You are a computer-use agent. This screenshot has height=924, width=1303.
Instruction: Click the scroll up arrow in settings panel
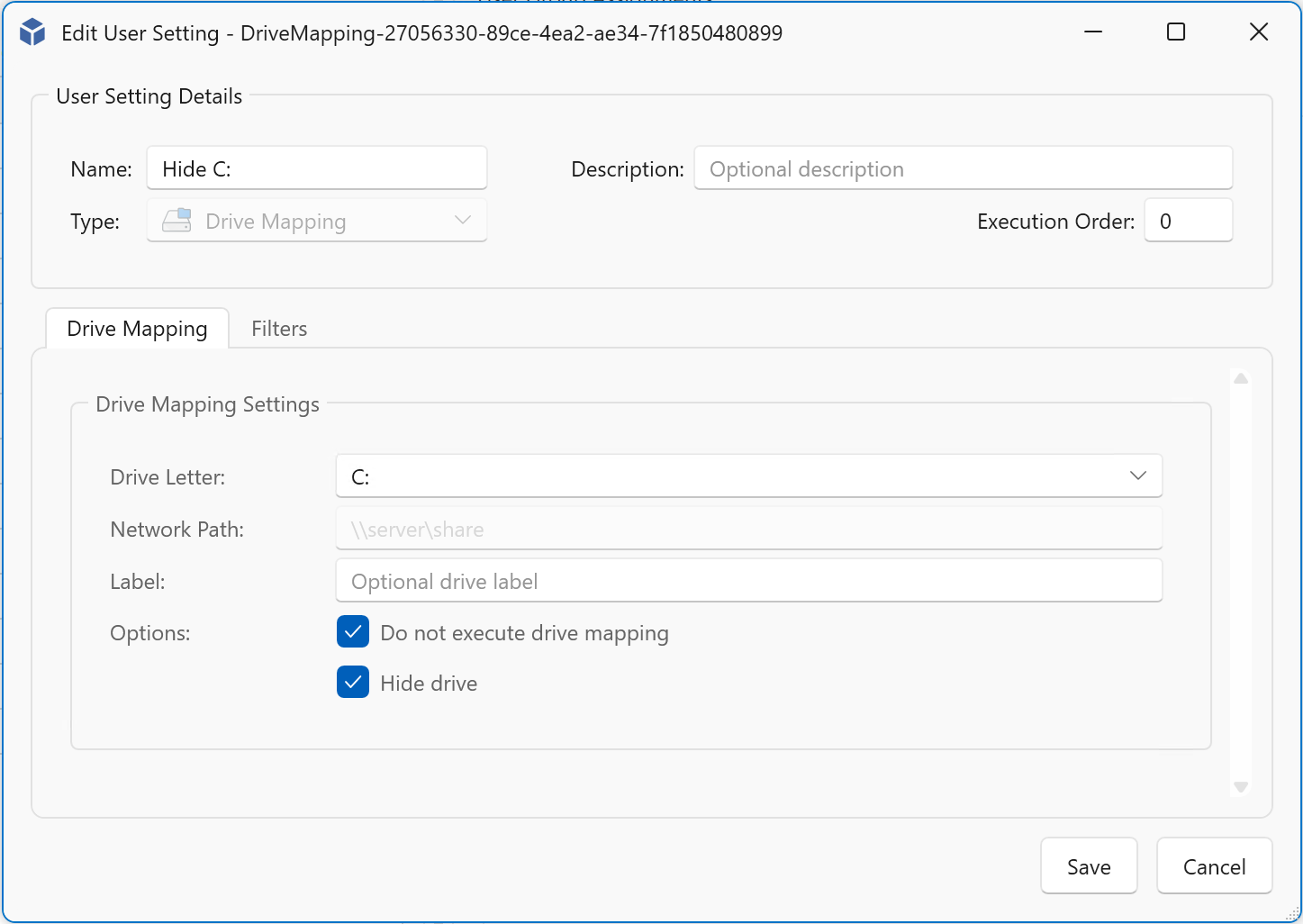point(1241,378)
